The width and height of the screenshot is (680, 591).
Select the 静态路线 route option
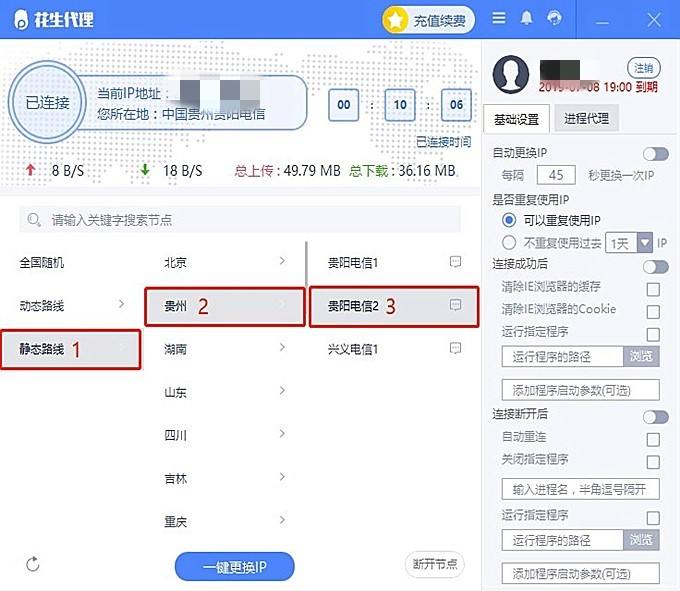point(71,349)
